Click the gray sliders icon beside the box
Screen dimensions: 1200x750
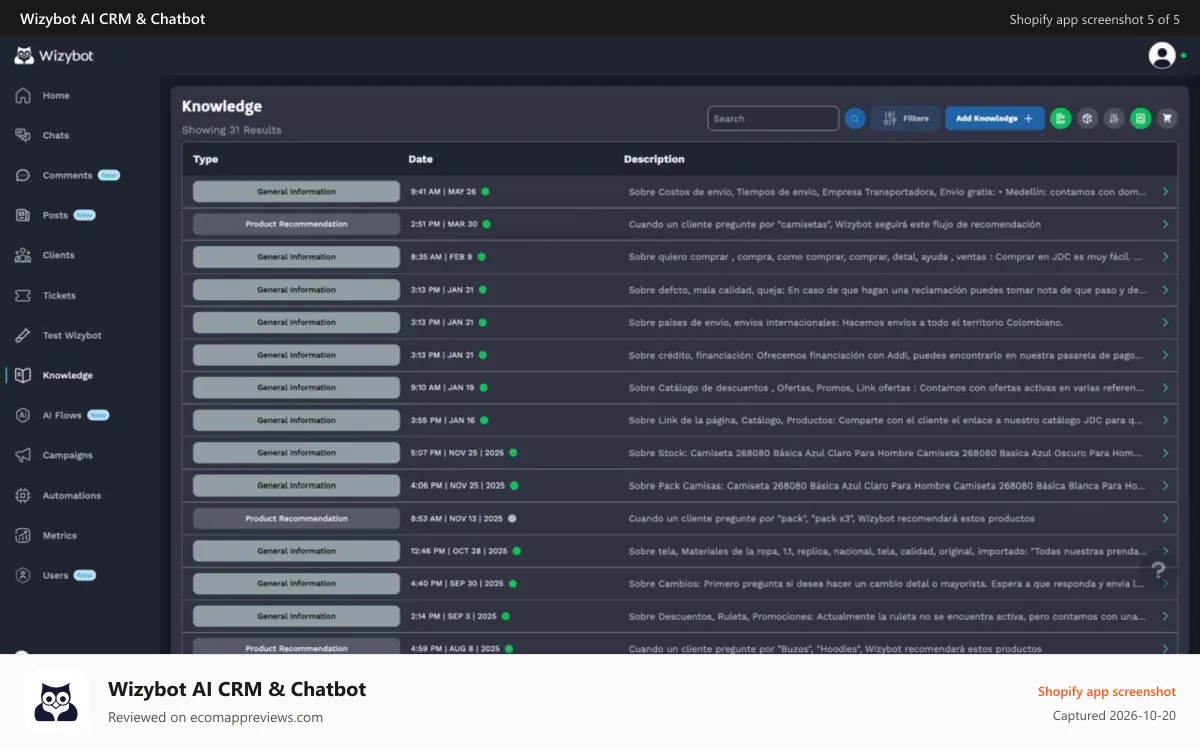(x=1113, y=119)
